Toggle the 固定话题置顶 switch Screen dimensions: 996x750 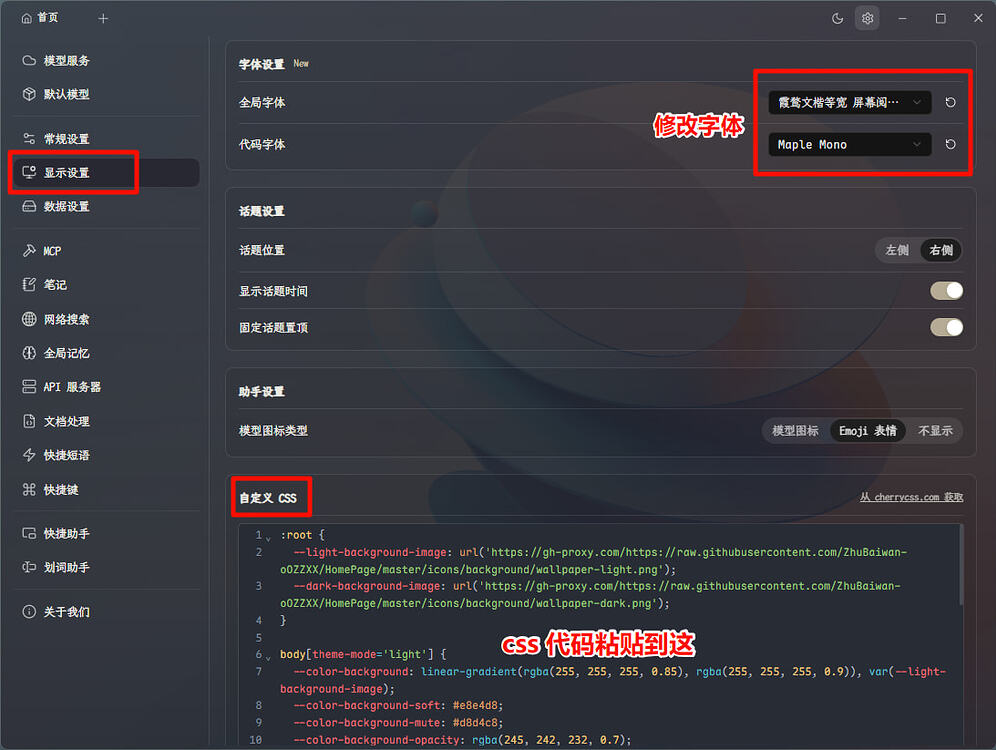point(946,328)
